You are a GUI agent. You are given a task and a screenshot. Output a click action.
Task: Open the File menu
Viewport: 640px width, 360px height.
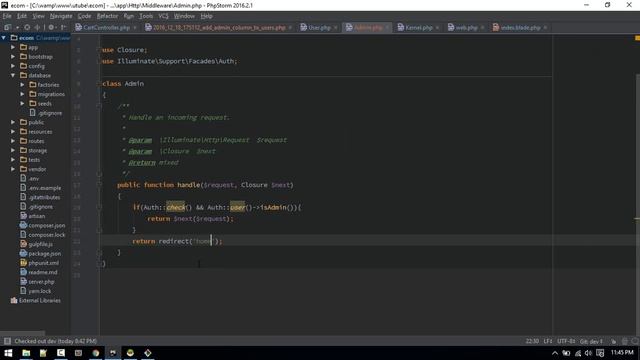(7, 16)
